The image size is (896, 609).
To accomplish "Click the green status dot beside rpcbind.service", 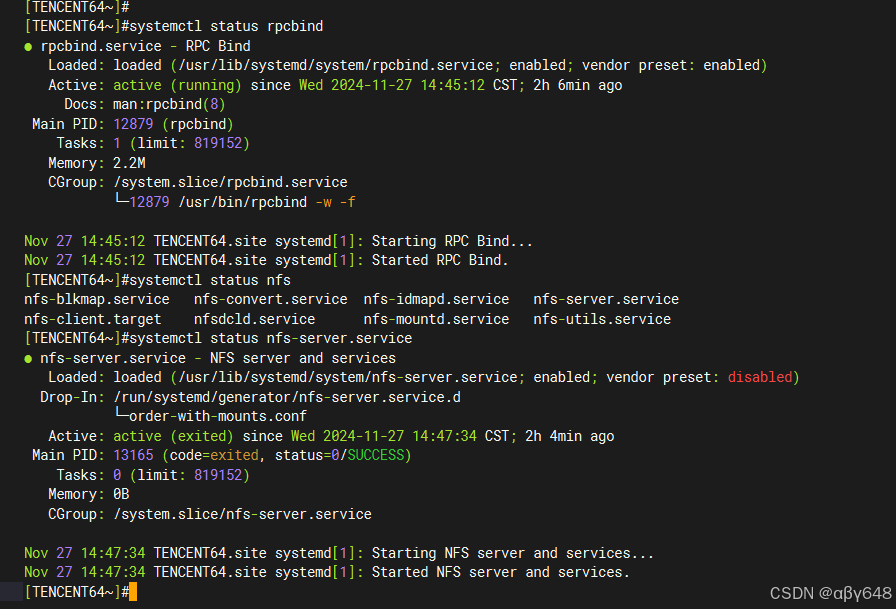I will coord(29,47).
